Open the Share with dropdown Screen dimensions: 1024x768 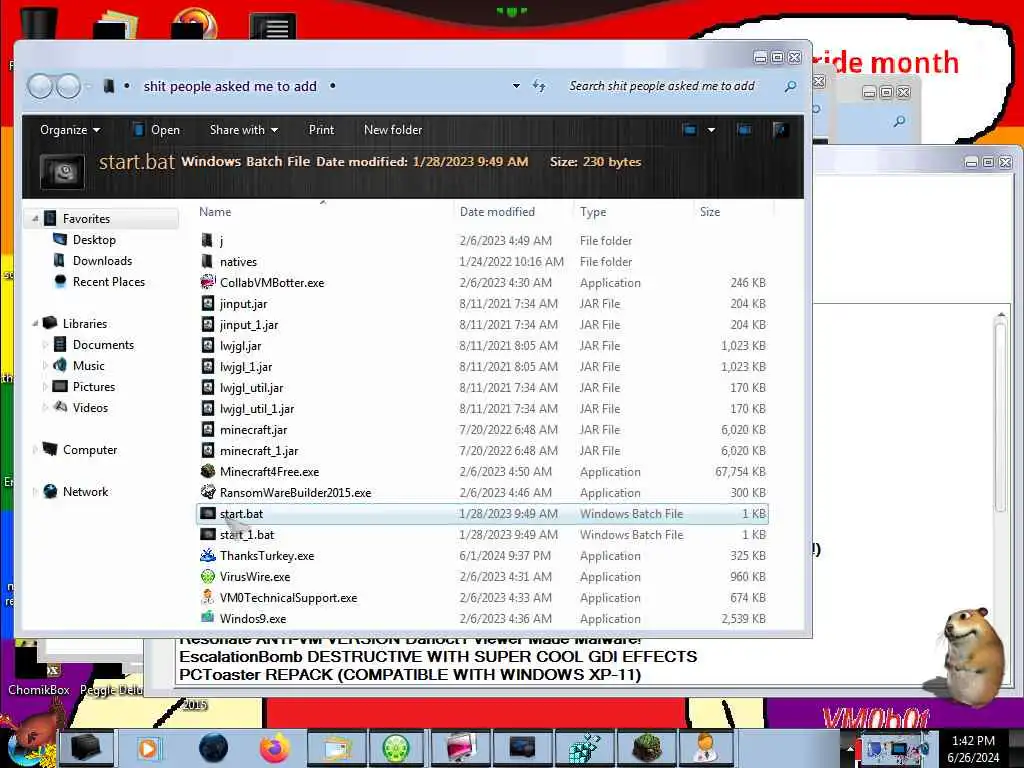tap(244, 130)
